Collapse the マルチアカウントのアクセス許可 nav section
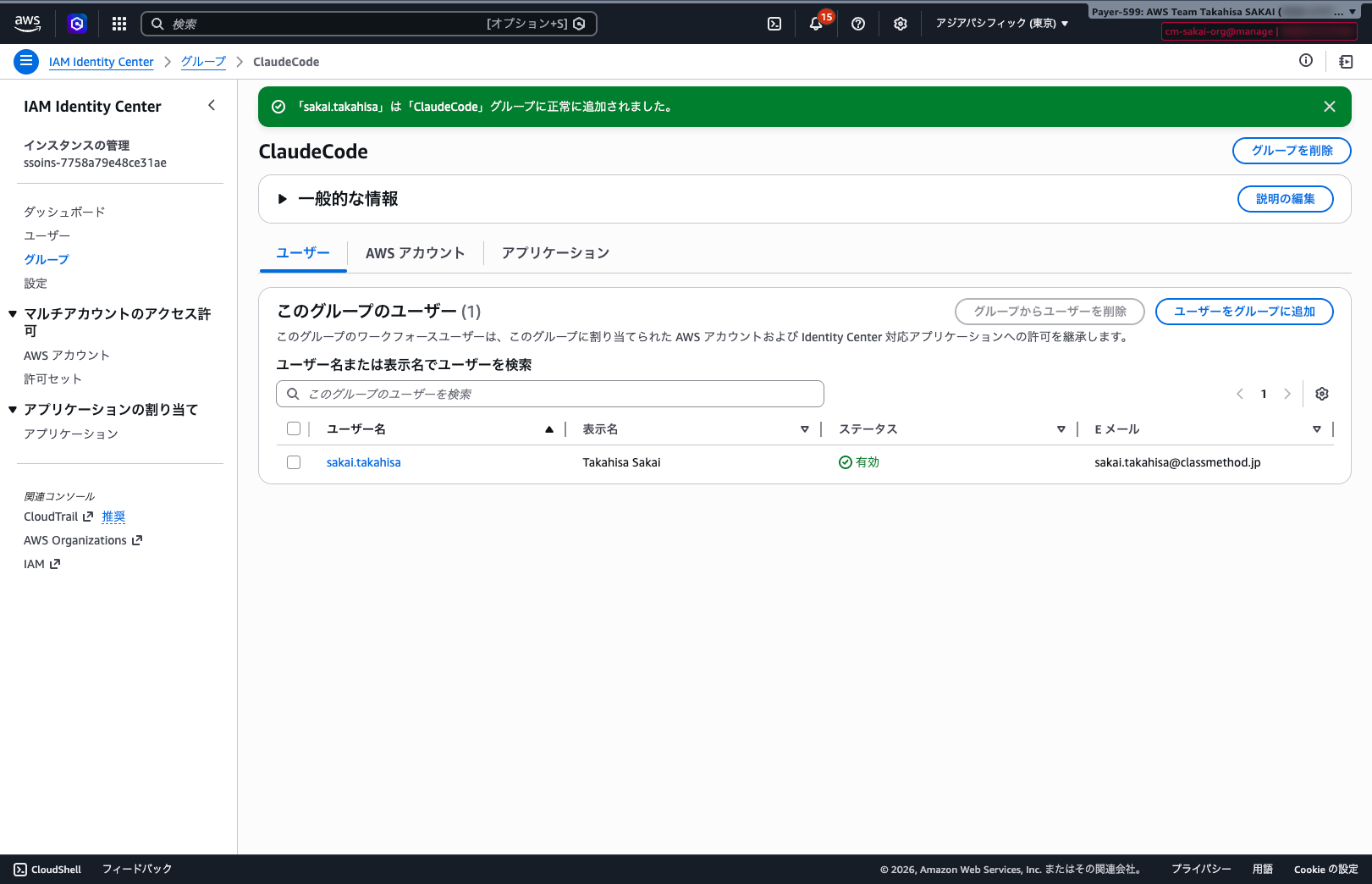The image size is (1372, 884). pyautogui.click(x=13, y=314)
